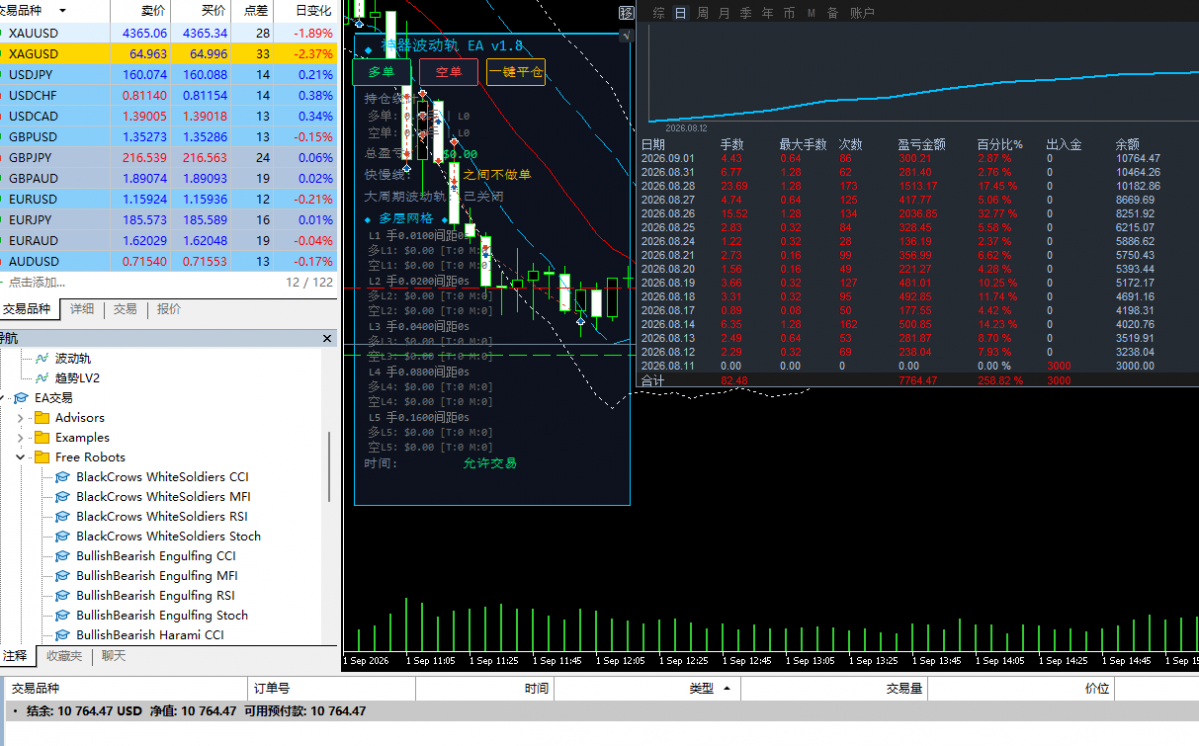Image resolution: width=1199 pixels, height=746 pixels.
Task: Expand the Examples folder
Action: pos(21,438)
